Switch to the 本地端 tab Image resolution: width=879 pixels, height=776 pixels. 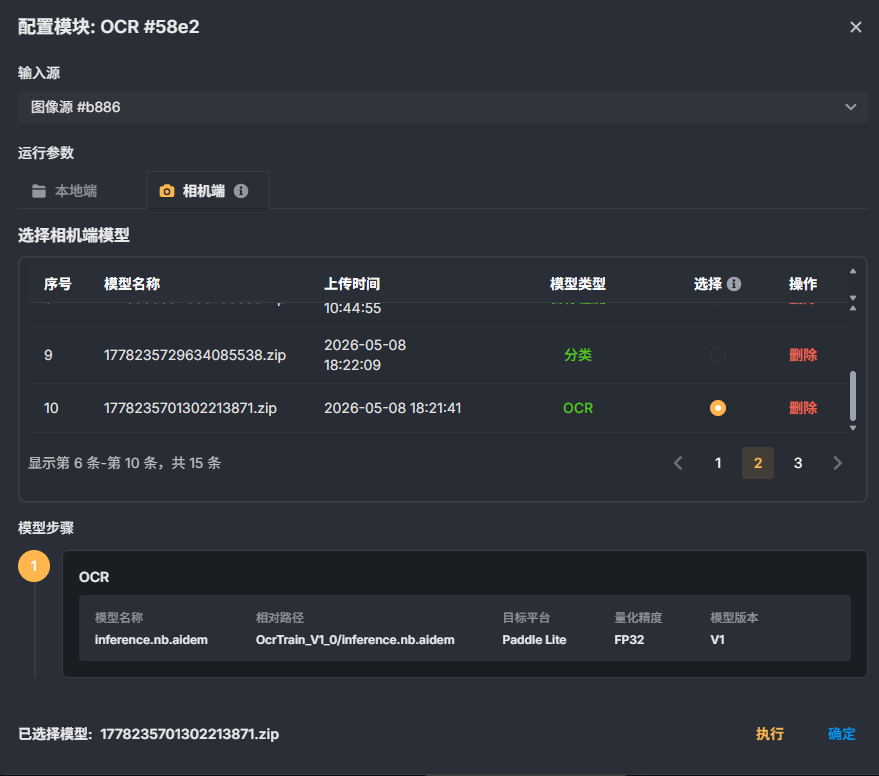tap(64, 191)
